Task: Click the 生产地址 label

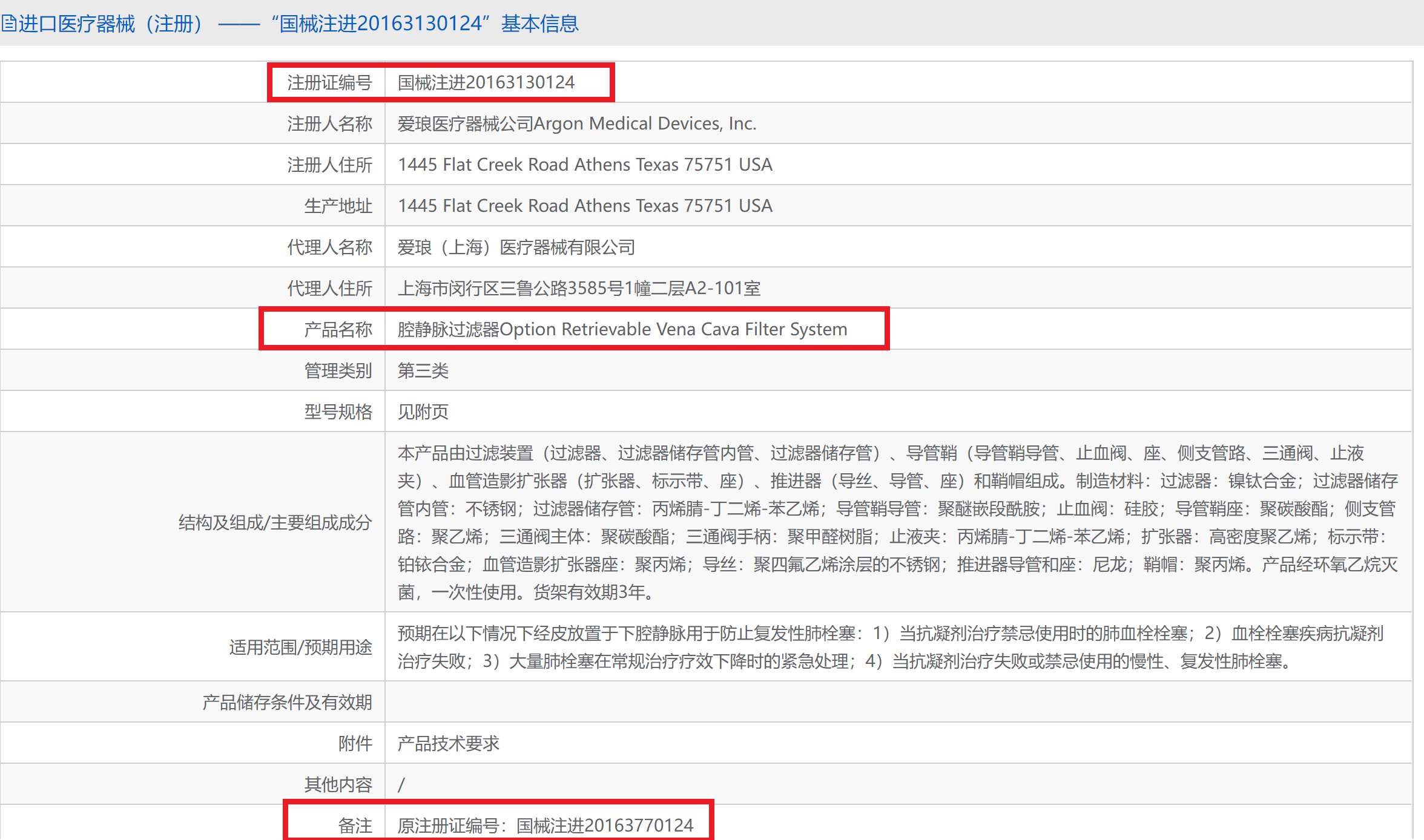Action: pyautogui.click(x=338, y=206)
